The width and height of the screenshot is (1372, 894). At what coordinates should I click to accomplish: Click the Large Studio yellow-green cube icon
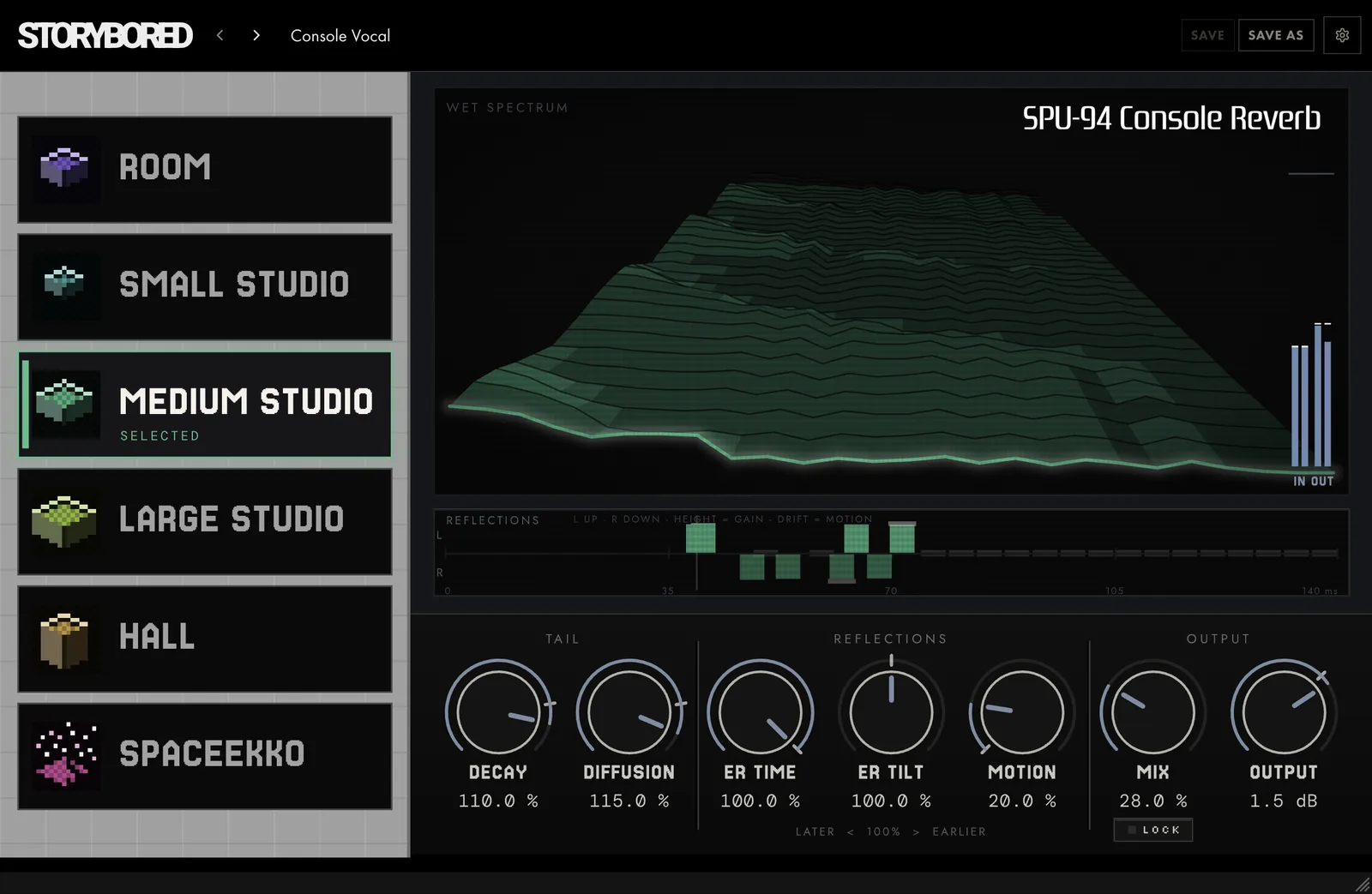pos(64,520)
